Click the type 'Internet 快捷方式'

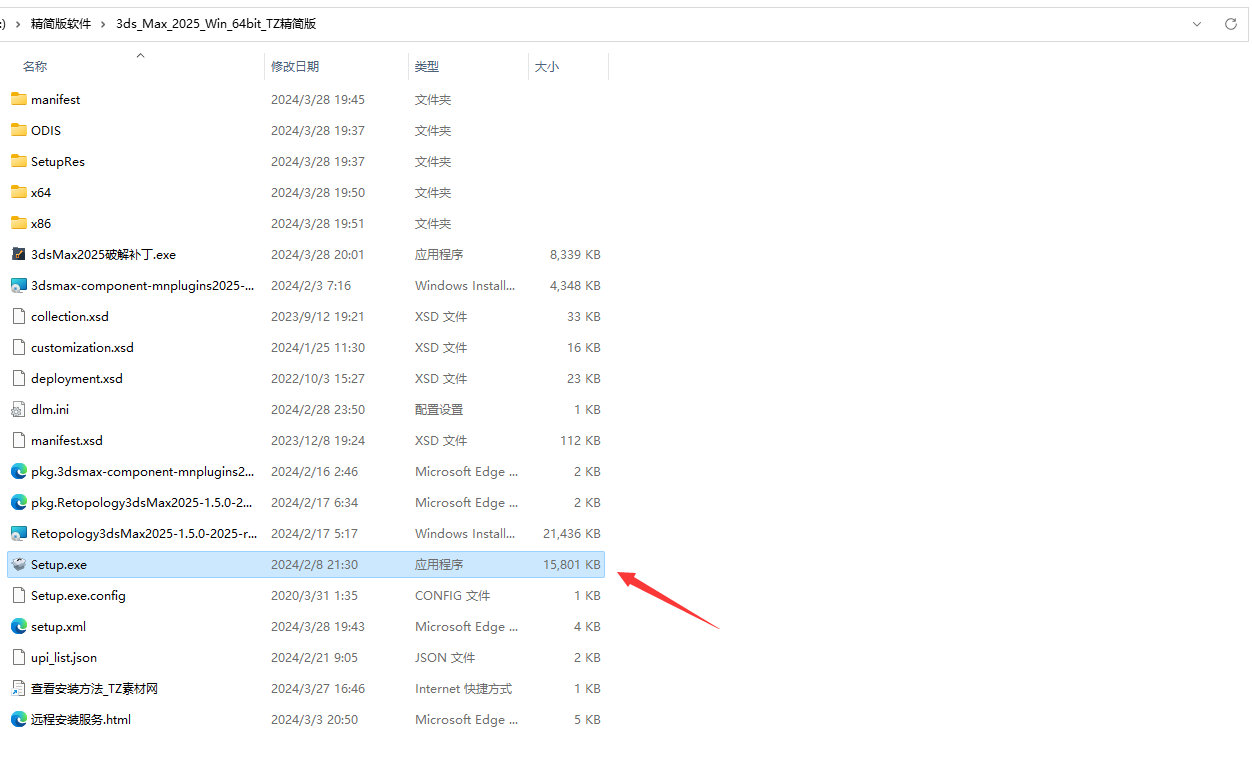(x=463, y=688)
